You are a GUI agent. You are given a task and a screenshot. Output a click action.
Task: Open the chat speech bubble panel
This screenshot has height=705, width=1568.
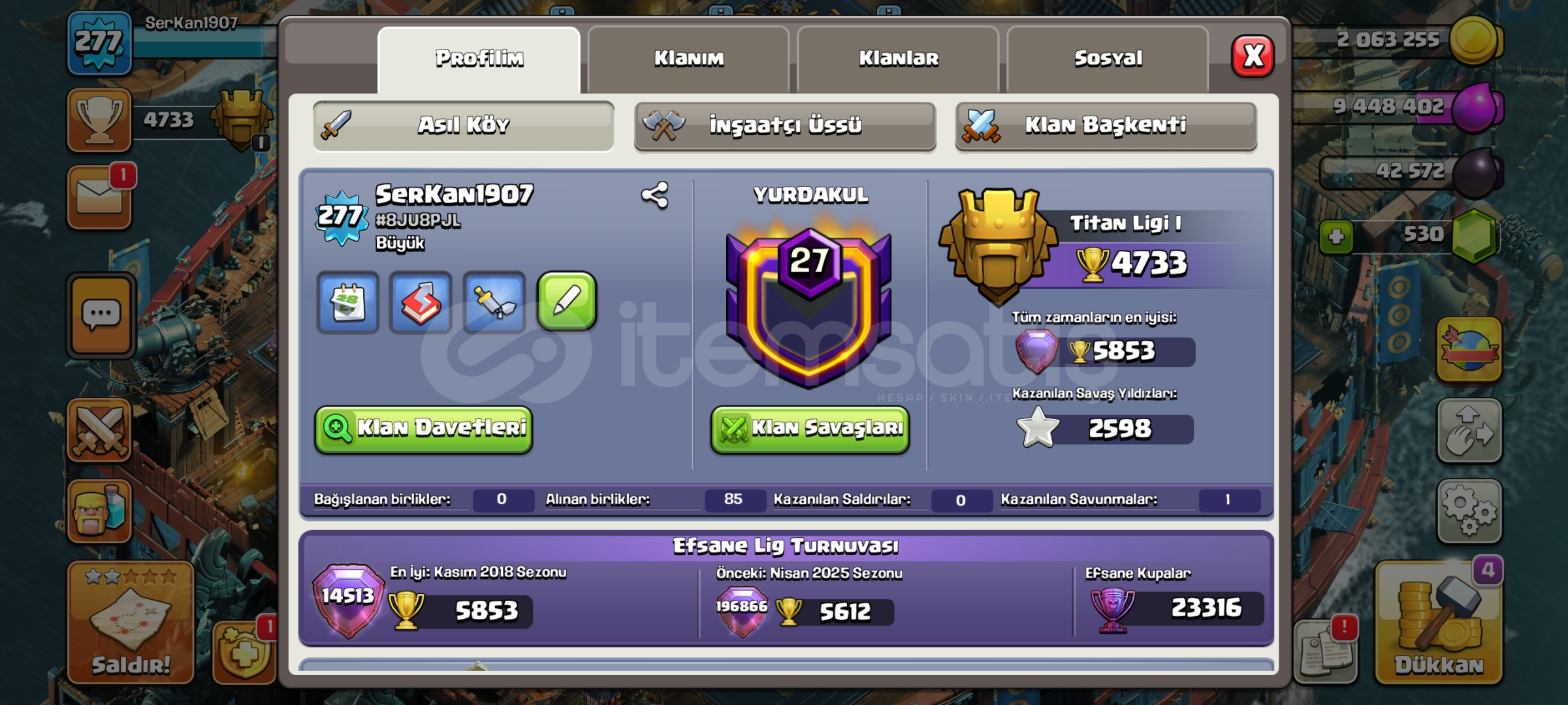[x=101, y=316]
